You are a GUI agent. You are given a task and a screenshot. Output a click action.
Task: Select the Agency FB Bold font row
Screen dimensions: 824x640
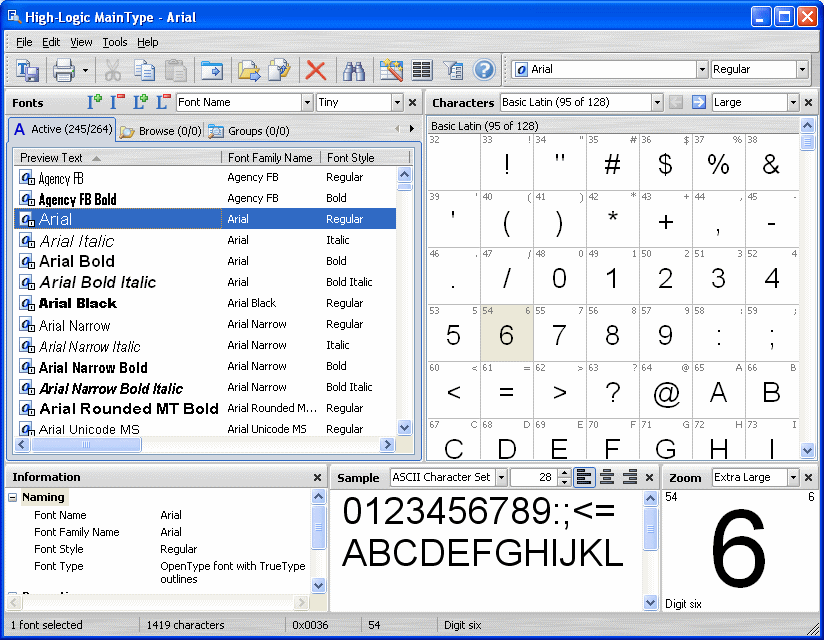click(205, 198)
